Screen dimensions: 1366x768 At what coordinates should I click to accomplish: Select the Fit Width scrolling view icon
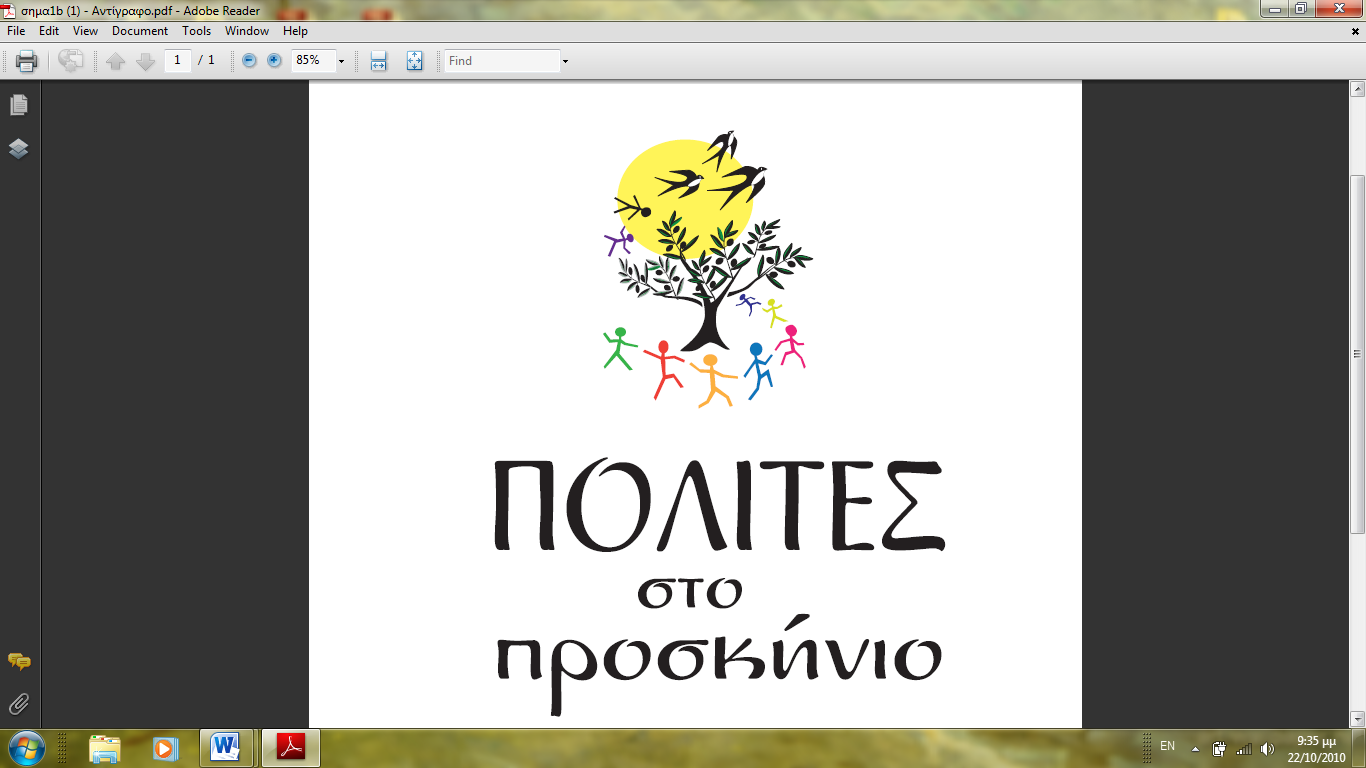[378, 61]
